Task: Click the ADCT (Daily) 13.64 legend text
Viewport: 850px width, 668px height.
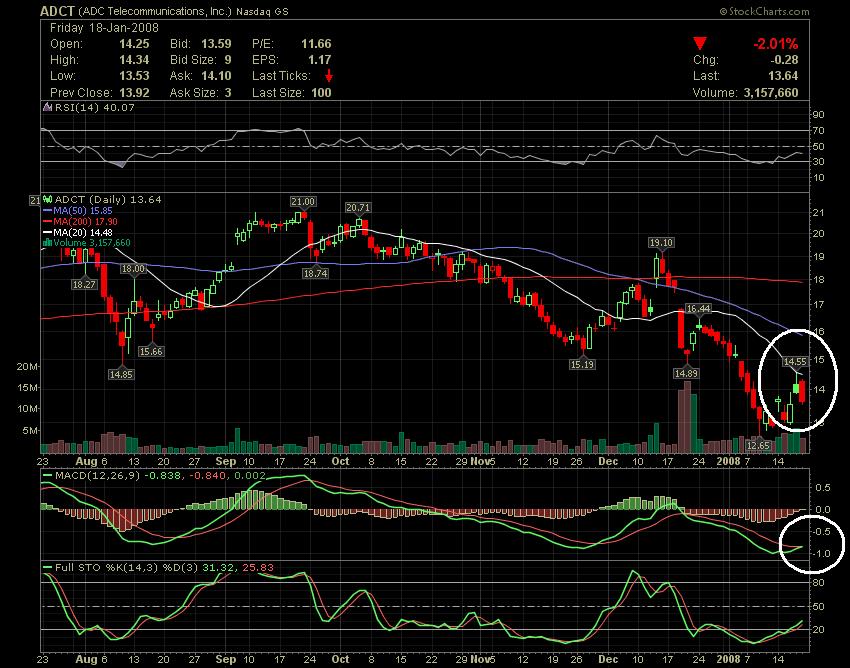Action: pyautogui.click(x=108, y=200)
